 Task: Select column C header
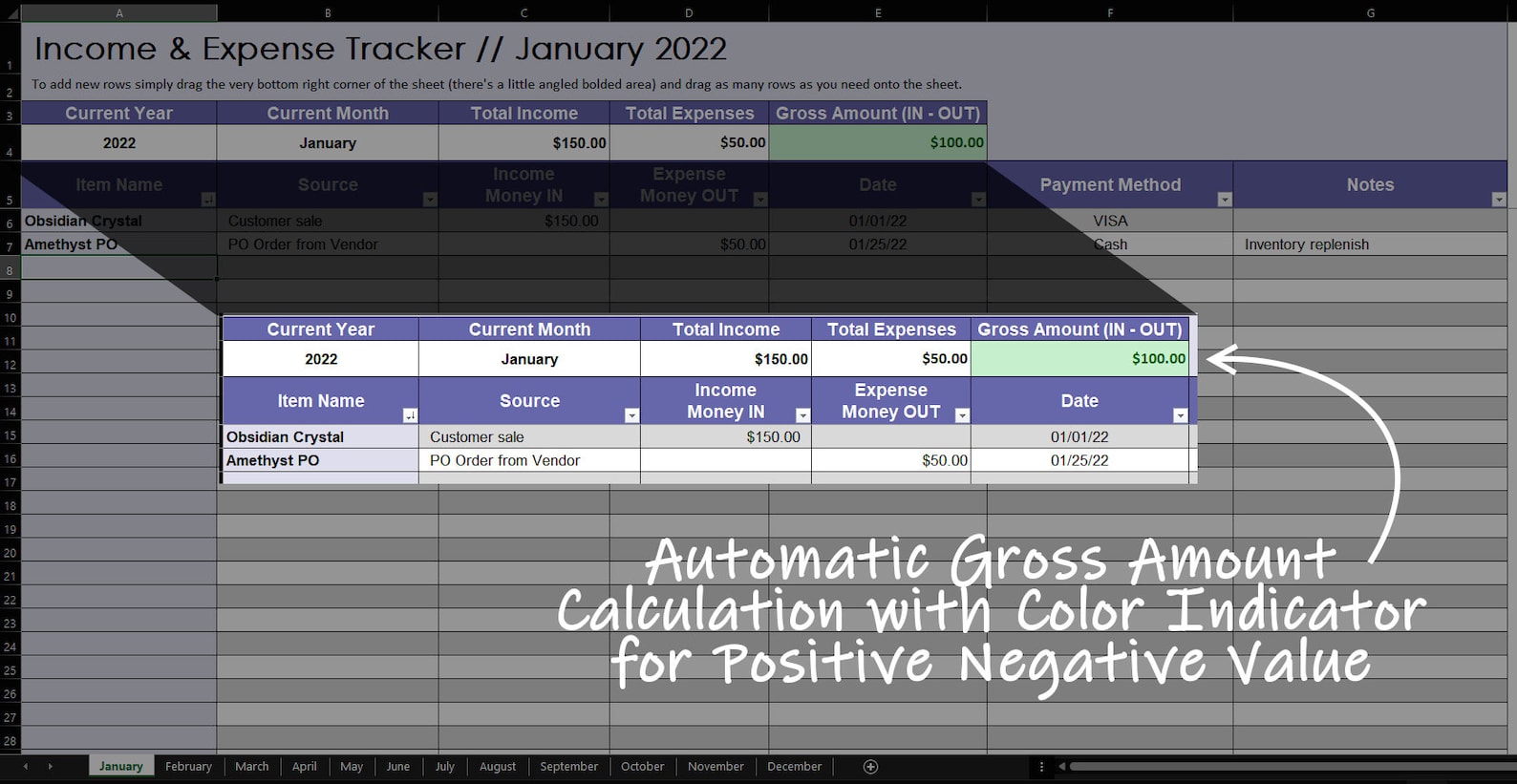coord(524,13)
